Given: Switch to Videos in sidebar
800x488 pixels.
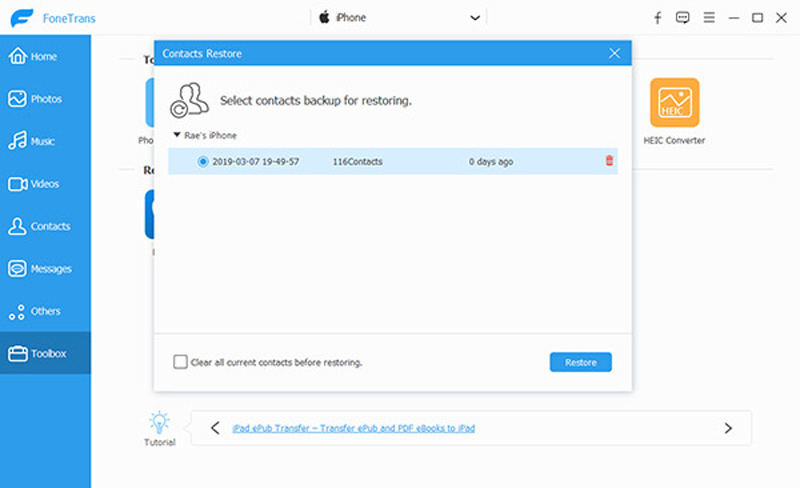Looking at the screenshot, I should click(x=45, y=184).
